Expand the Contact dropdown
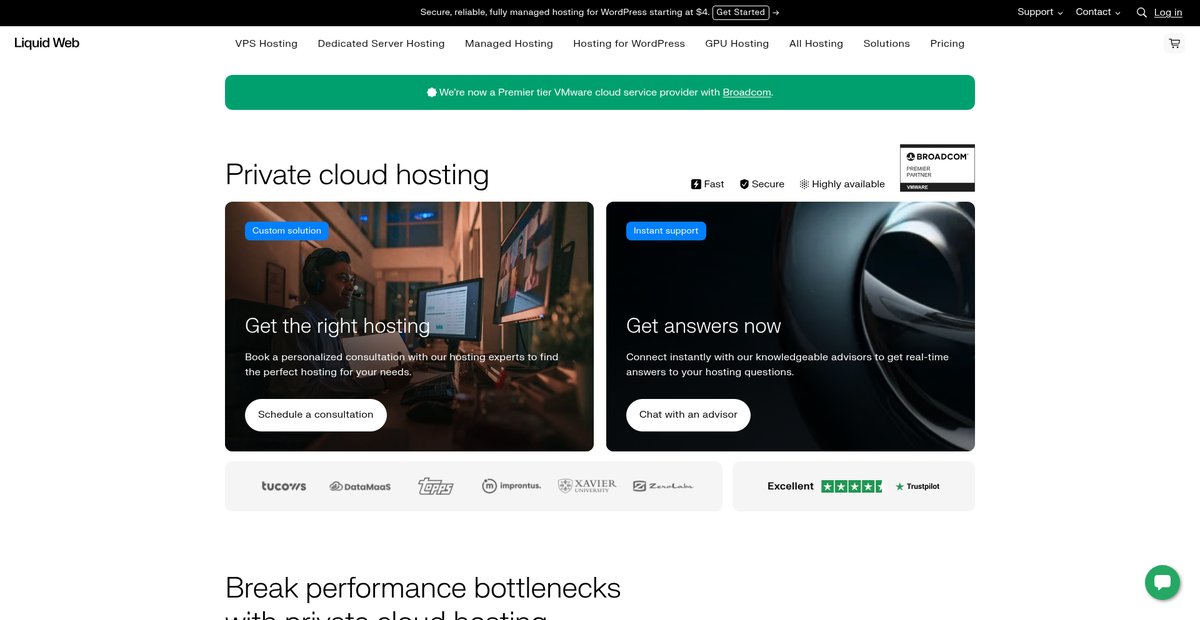Screen dimensions: 1200x620 coord(1098,12)
